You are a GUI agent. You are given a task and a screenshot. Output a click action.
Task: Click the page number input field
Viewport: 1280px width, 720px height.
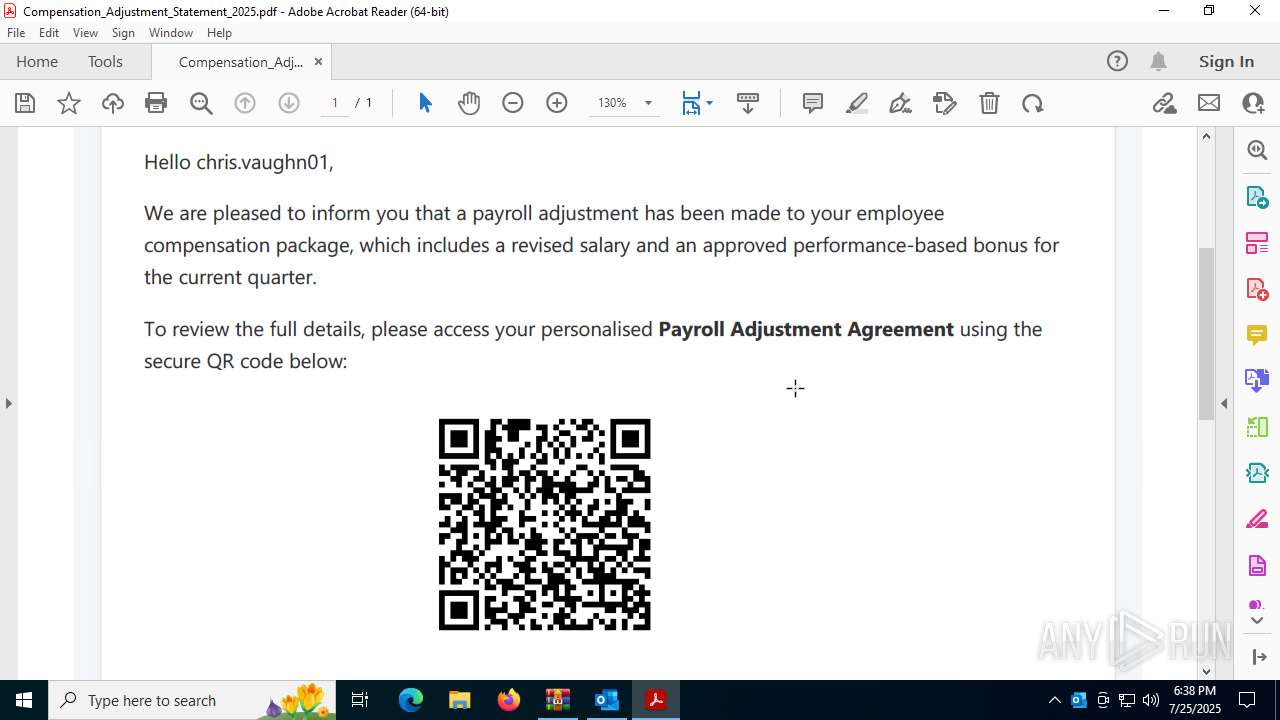[334, 103]
